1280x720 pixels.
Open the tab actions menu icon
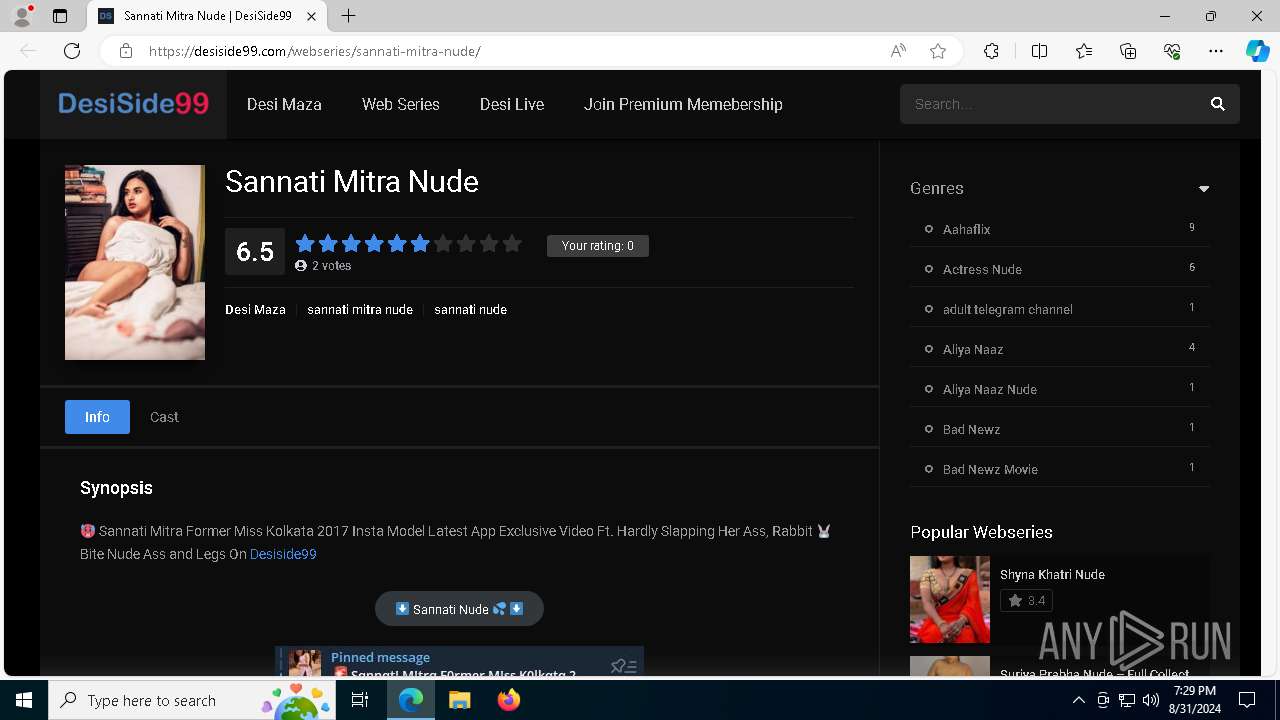pyautogui.click(x=60, y=16)
